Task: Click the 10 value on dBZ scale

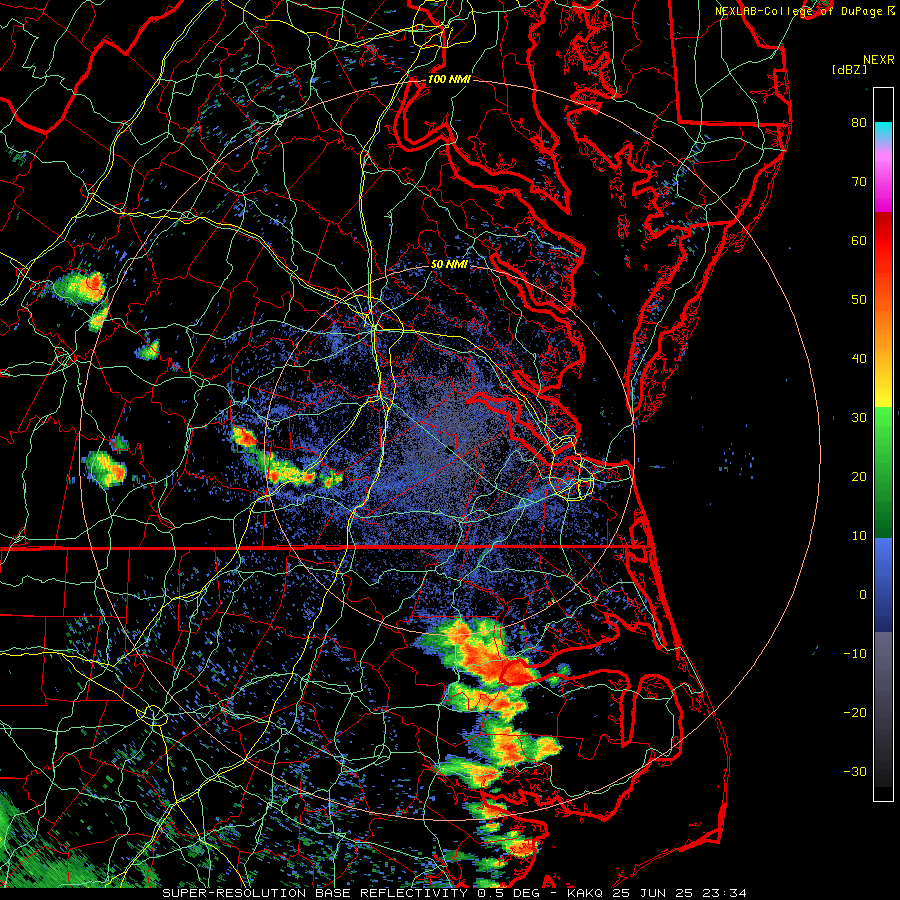Action: coord(859,536)
